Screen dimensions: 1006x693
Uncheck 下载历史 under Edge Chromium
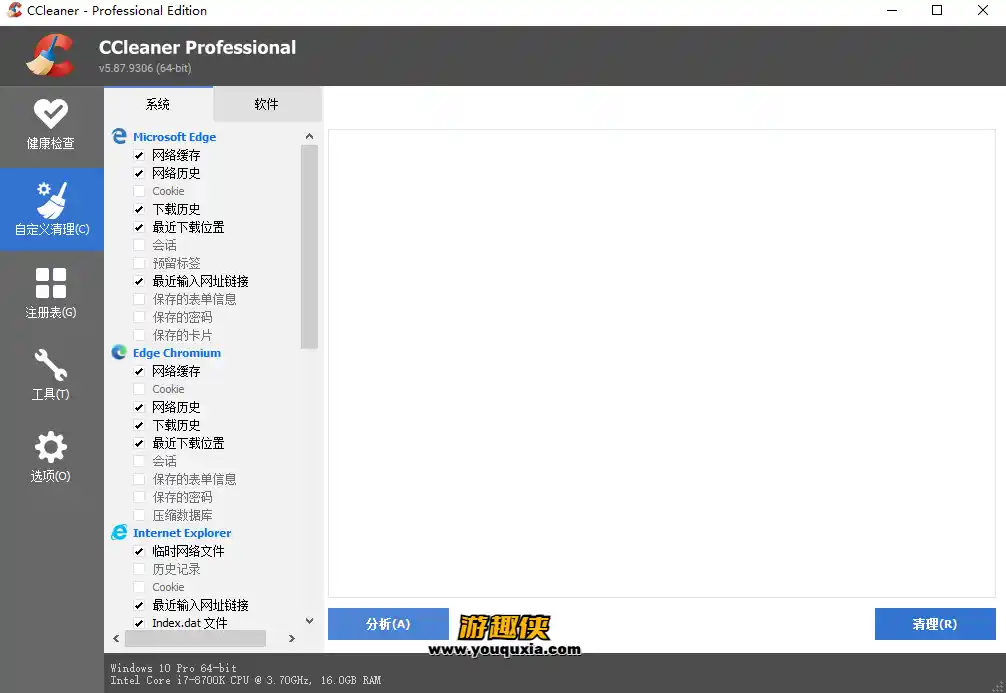[x=139, y=425]
